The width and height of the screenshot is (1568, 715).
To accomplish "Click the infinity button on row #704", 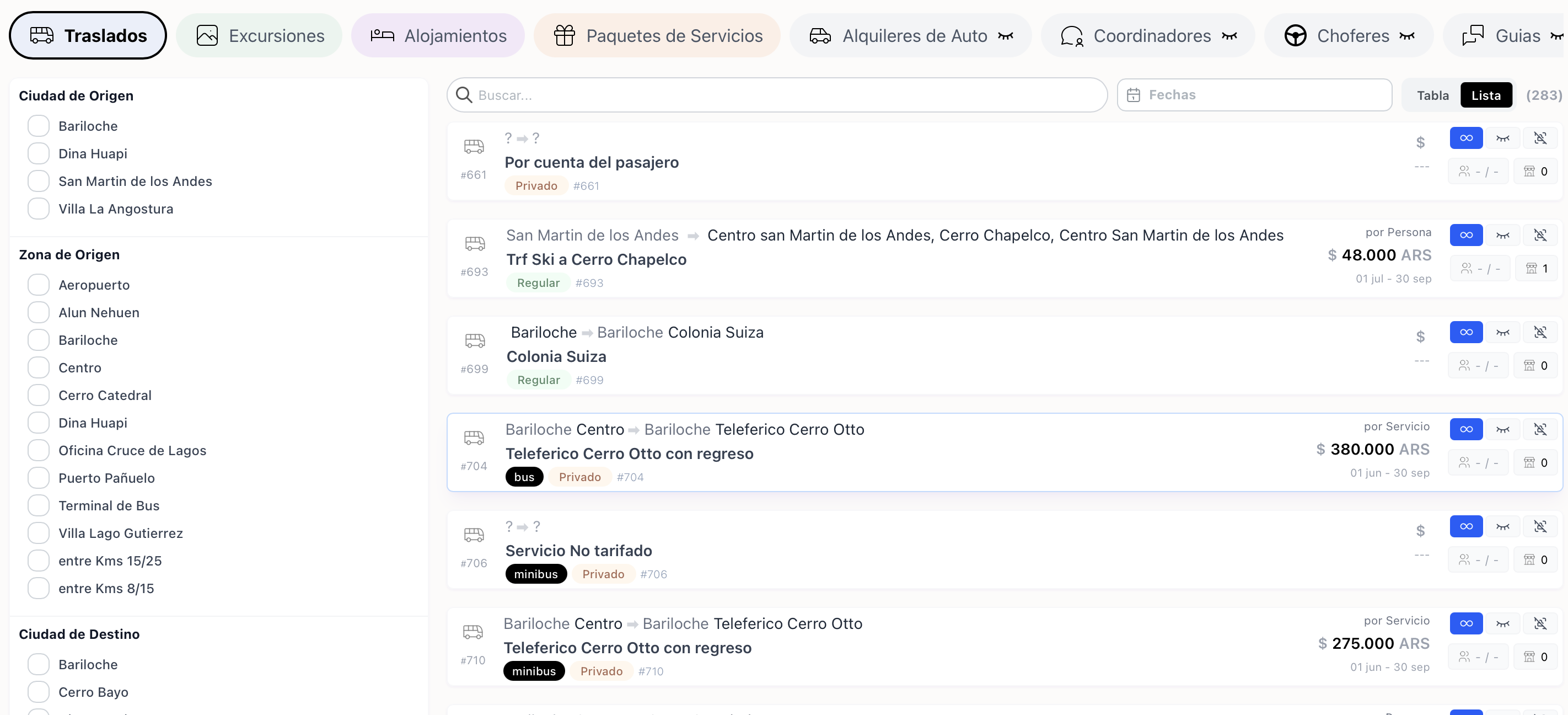I will (x=1466, y=429).
